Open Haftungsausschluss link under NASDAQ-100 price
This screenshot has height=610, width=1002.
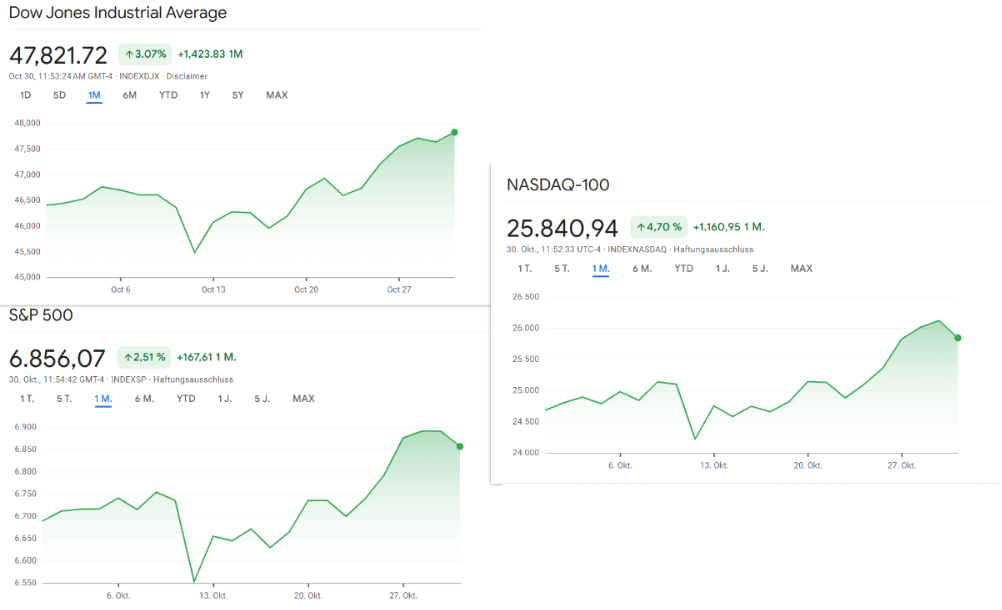point(714,249)
